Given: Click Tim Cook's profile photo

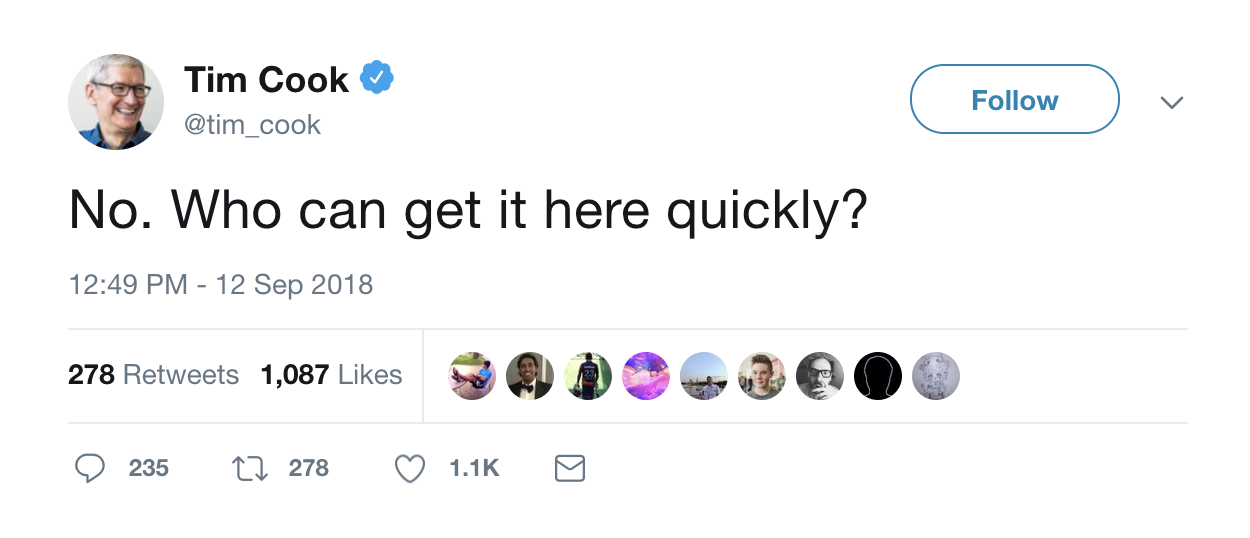Looking at the screenshot, I should click(x=116, y=102).
